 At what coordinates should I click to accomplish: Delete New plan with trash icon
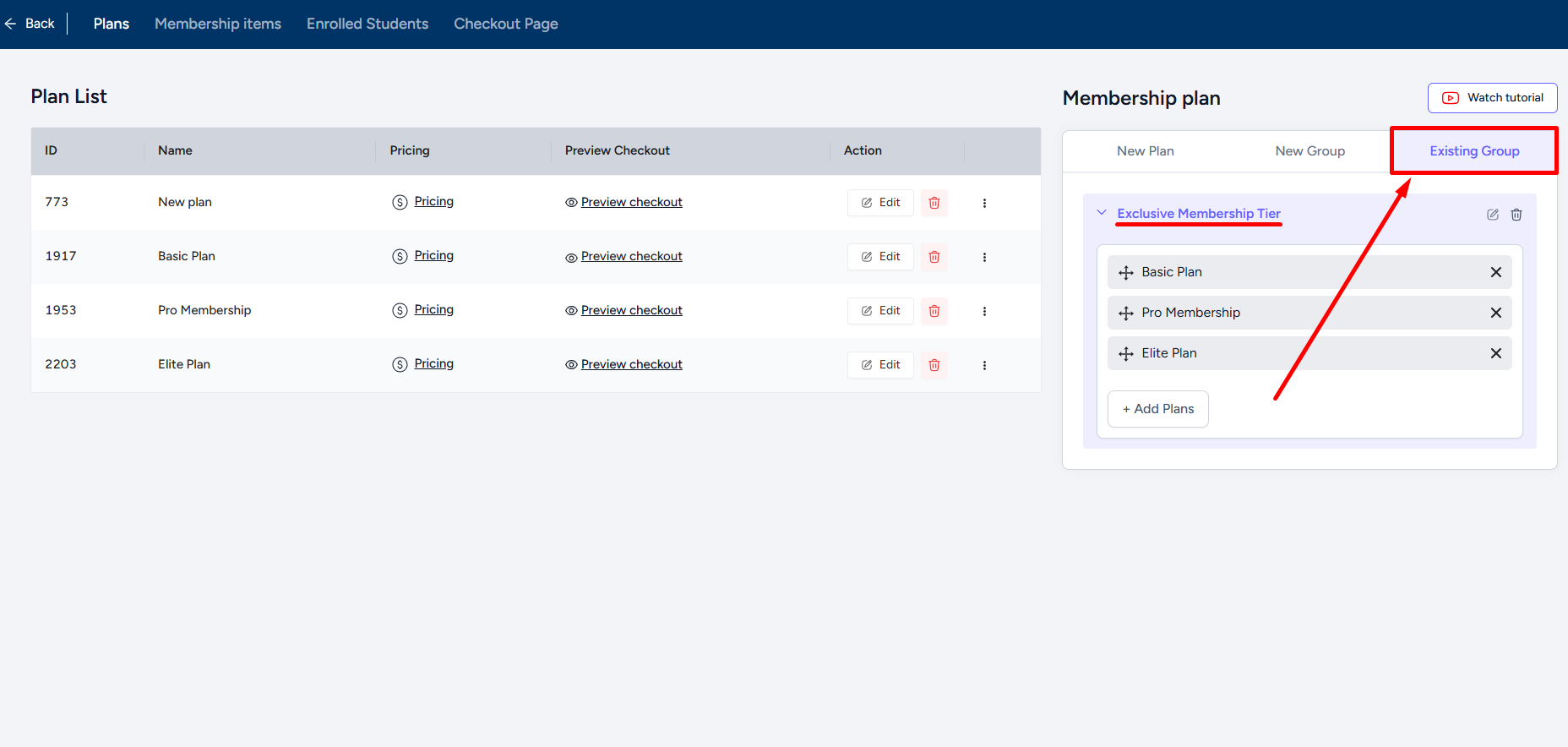(x=934, y=203)
